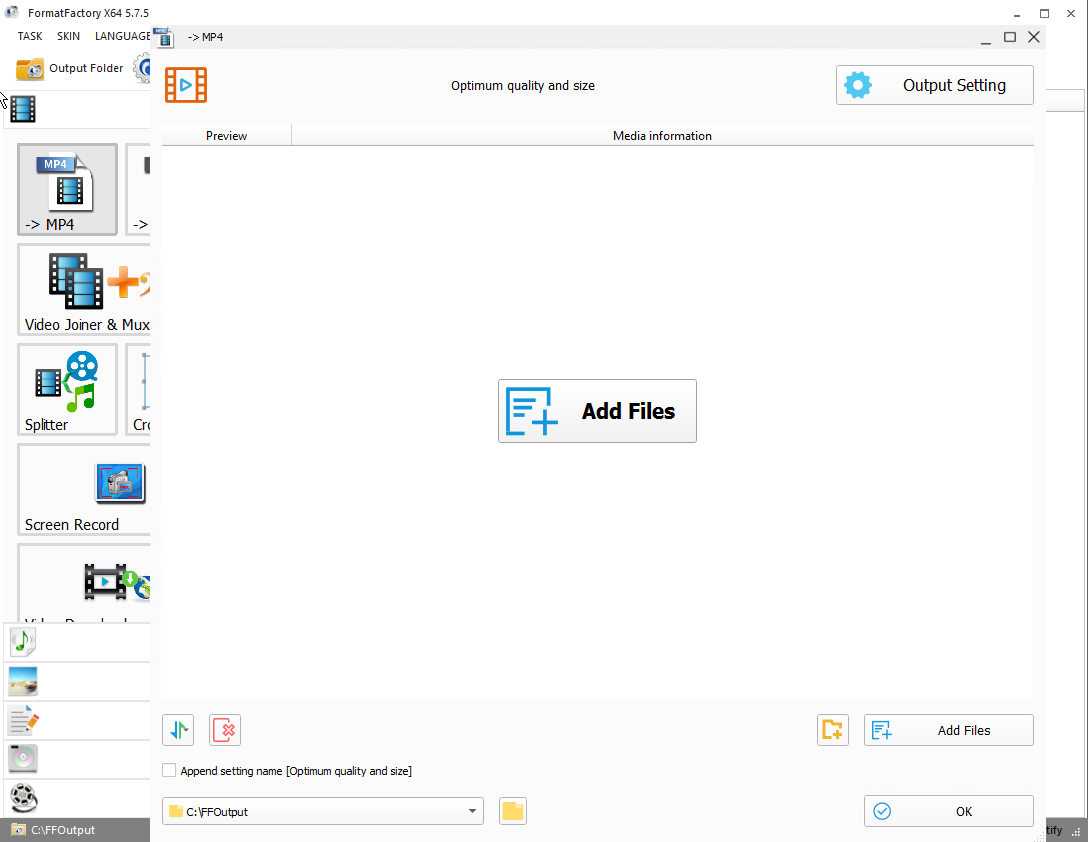The height and width of the screenshot is (842, 1088).
Task: Click the bottom-right Add Files button
Action: [x=949, y=730]
